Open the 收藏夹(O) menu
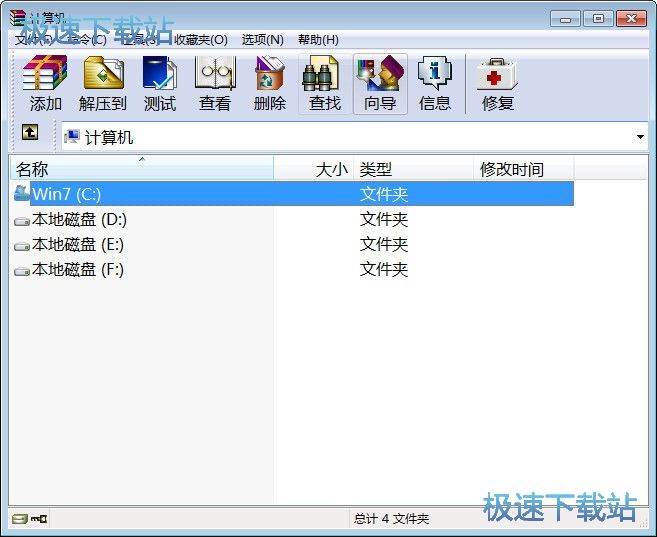657x537 pixels. 201,39
